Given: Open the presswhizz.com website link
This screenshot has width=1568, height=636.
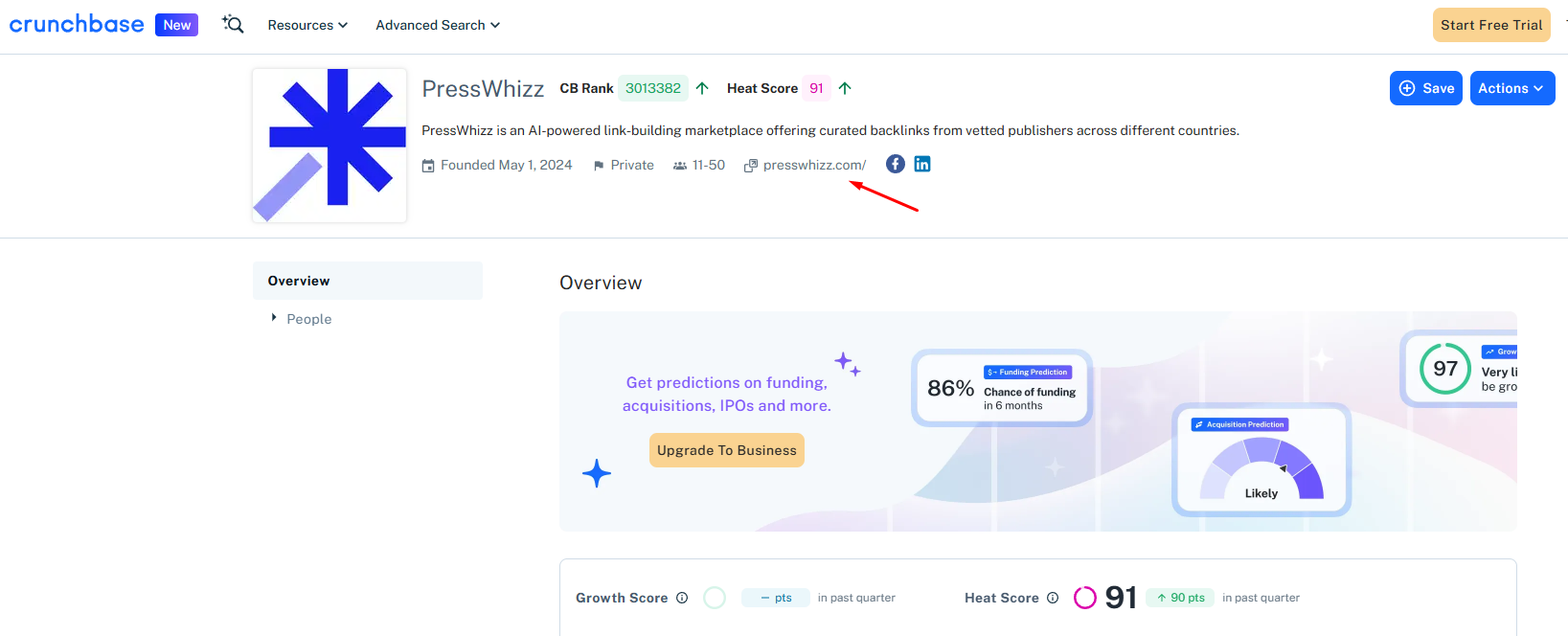Looking at the screenshot, I should pos(814,165).
